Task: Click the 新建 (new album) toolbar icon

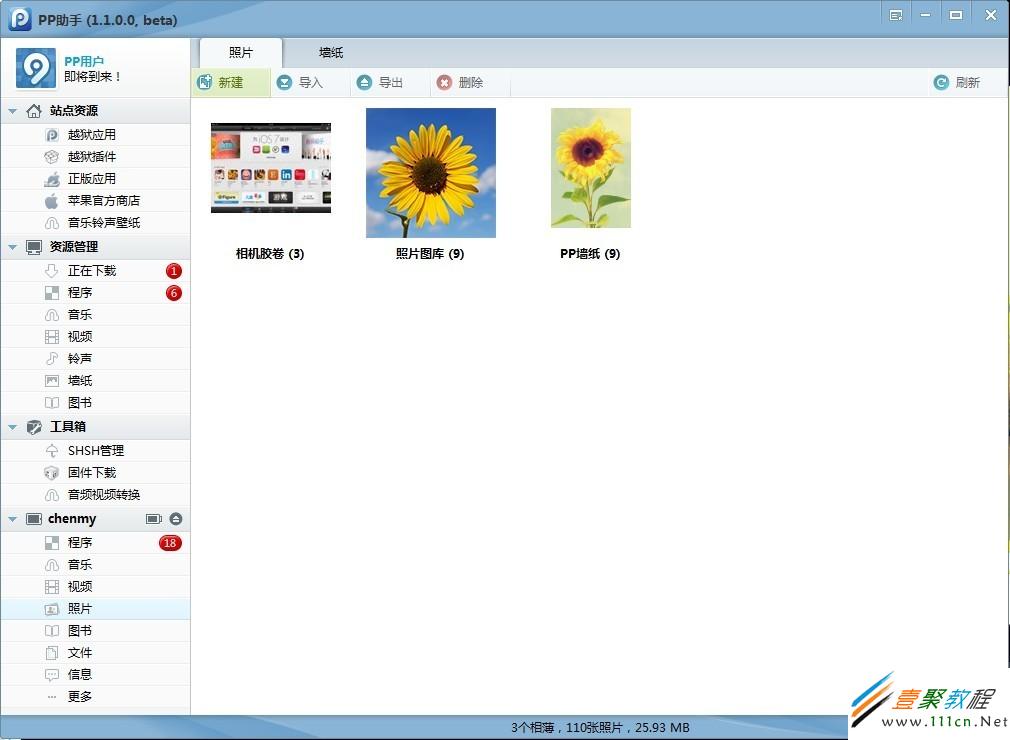Action: tap(205, 82)
